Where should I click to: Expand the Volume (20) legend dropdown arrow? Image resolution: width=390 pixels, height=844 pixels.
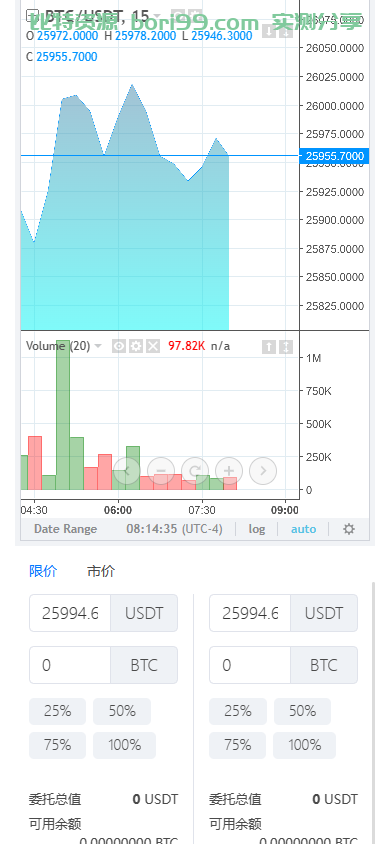[98, 346]
